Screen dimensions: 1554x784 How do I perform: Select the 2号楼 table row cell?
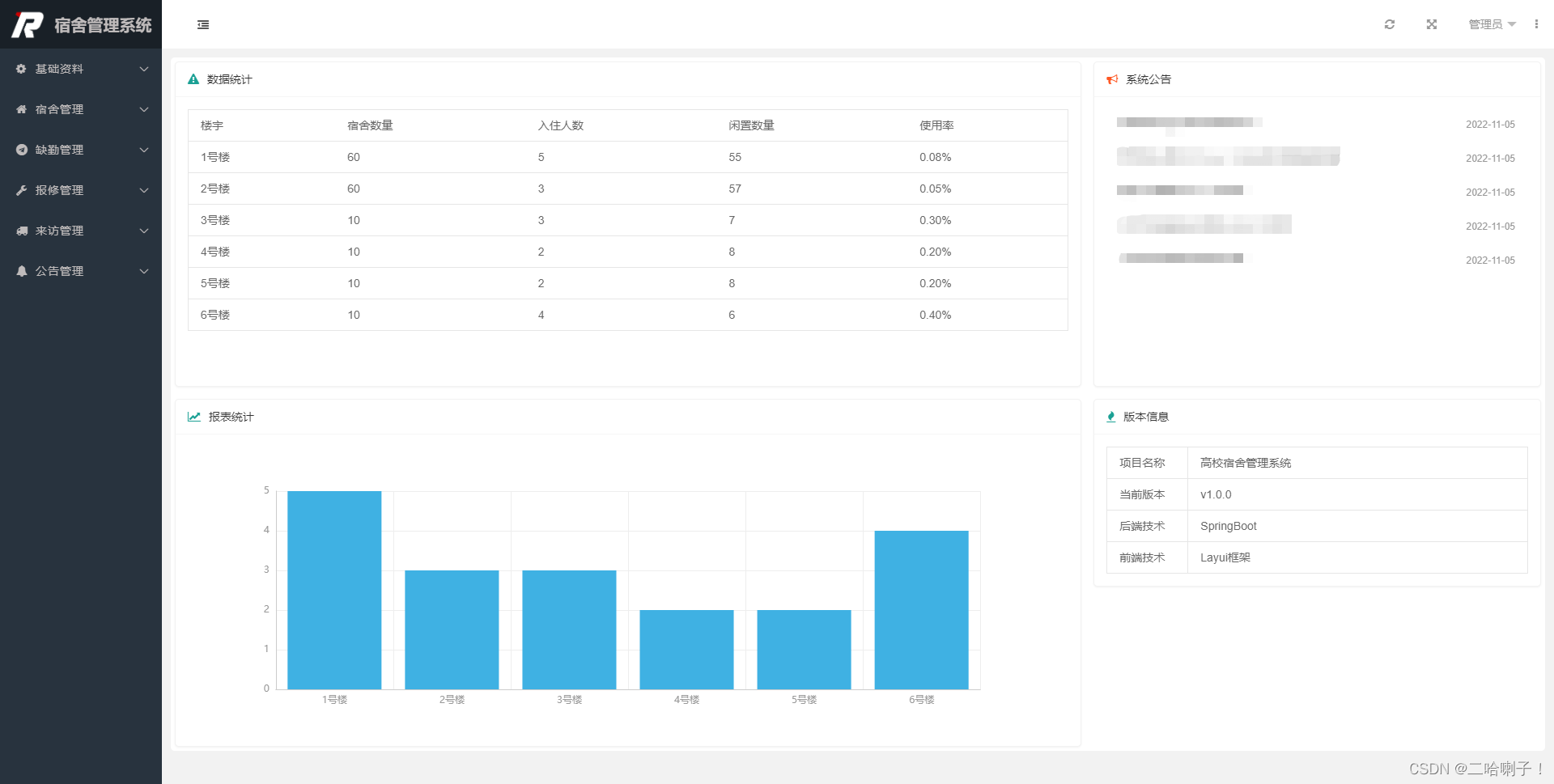click(215, 189)
